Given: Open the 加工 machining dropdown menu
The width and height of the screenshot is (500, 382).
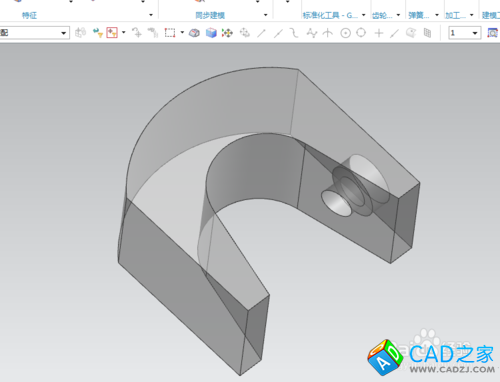Looking at the screenshot, I should (471, 15).
